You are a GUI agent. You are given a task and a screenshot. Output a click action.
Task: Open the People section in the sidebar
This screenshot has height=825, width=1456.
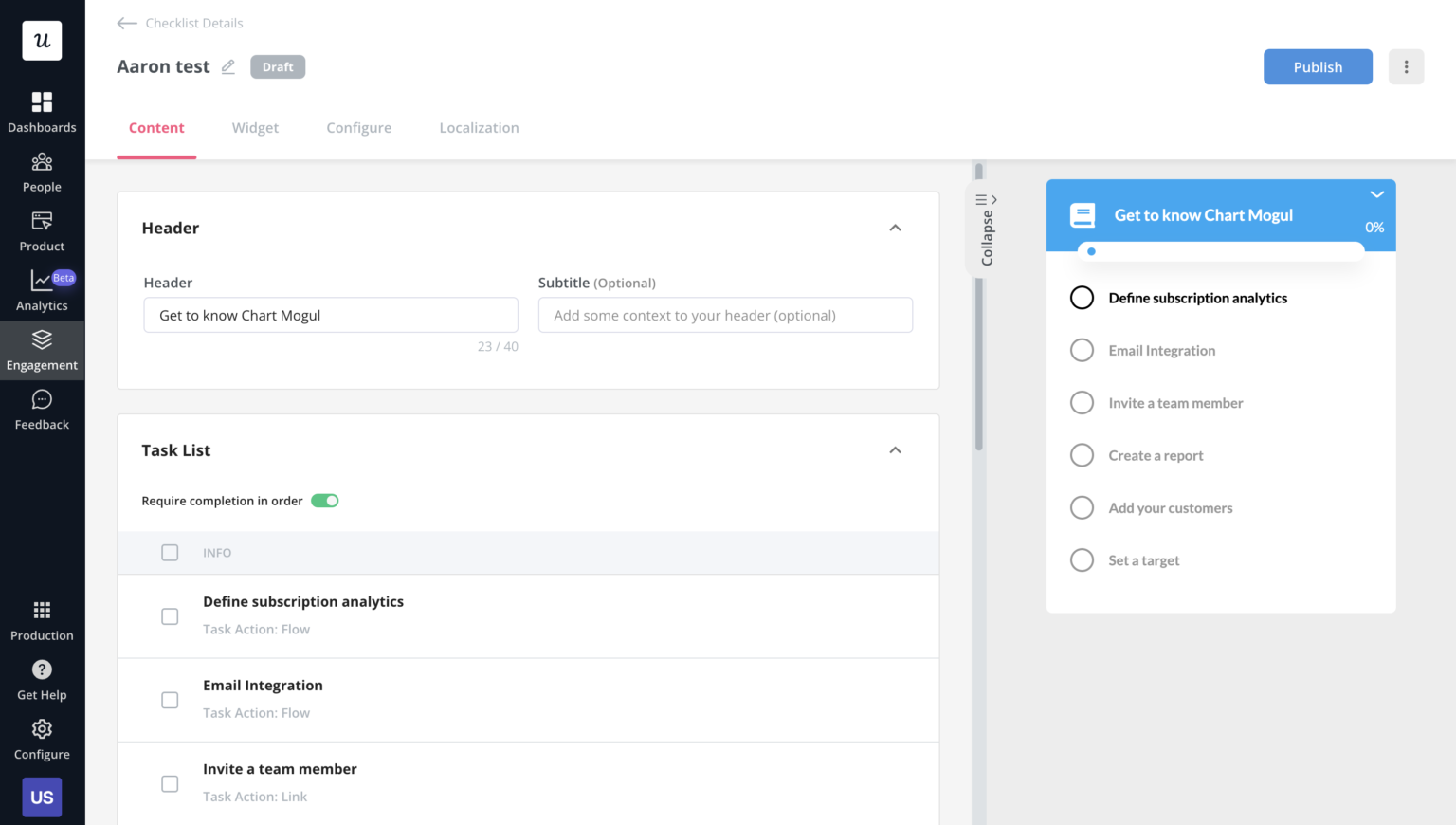[x=42, y=172]
